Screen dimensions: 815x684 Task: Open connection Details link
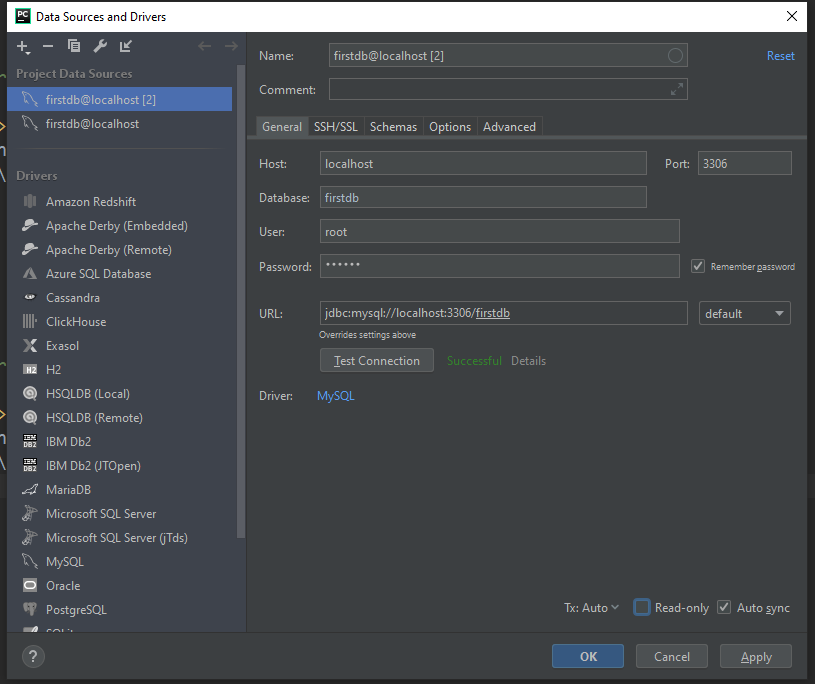tap(528, 360)
